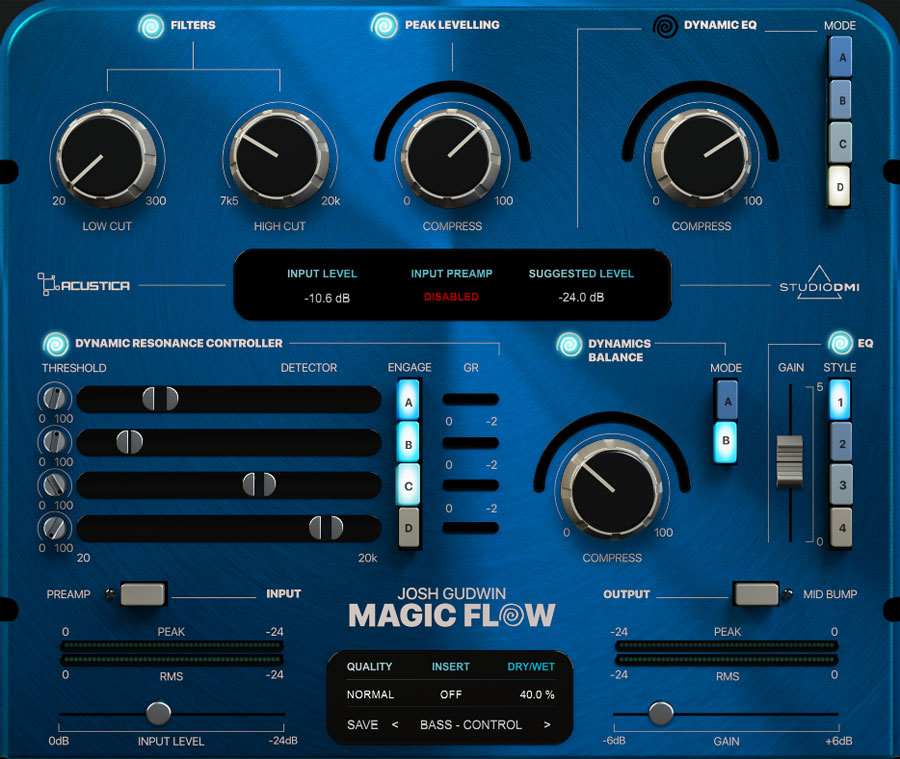Click the -10.6 dB input level readout
900x759 pixels.
pyautogui.click(x=327, y=298)
